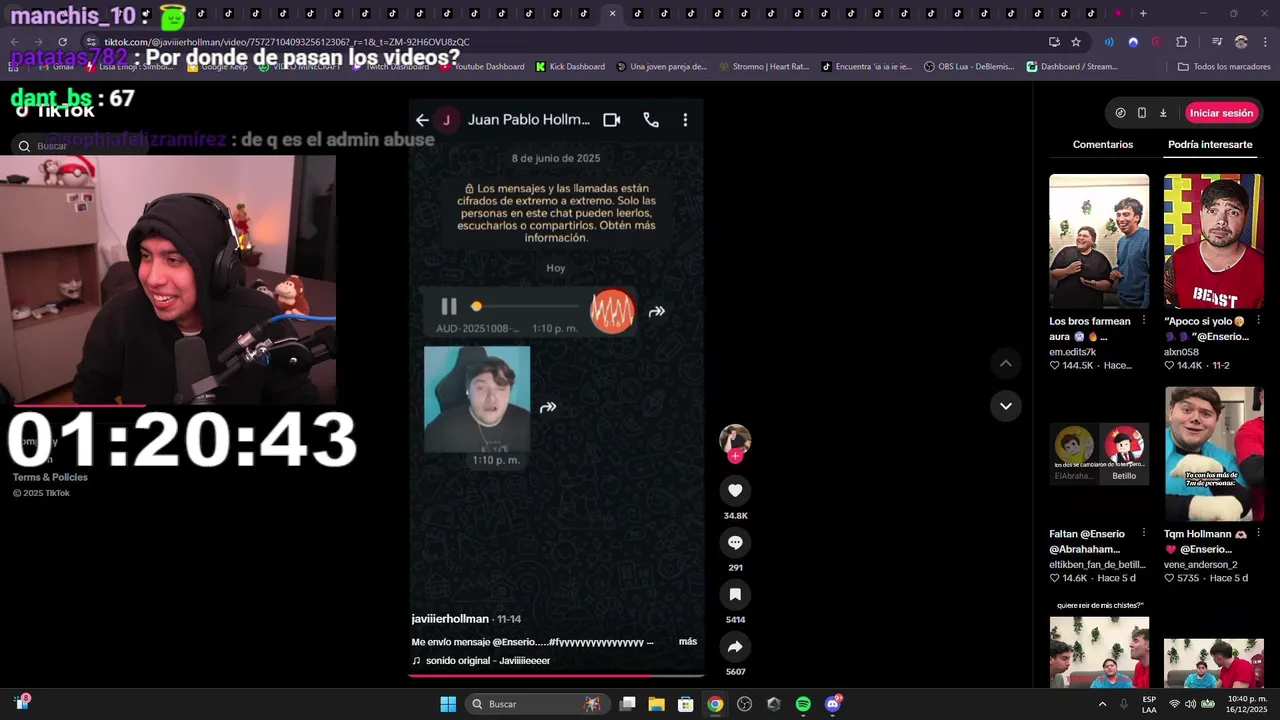This screenshot has width=1280, height=720.
Task: Open Tqm Hollmann video thumbnail
Action: pos(1214,454)
